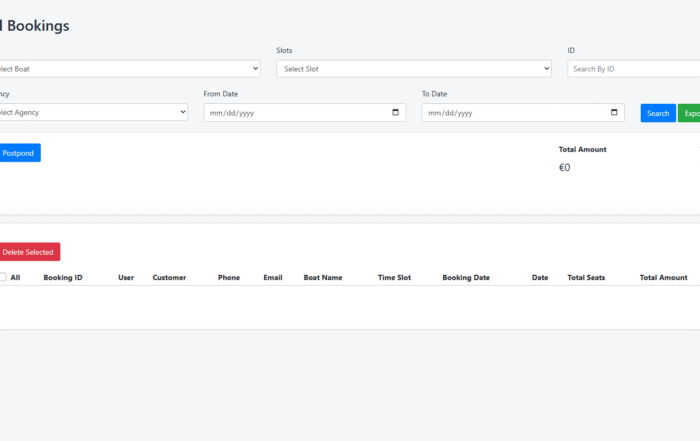The image size is (700, 441).
Task: Expand the Select Agency dropdown
Action: pos(92,113)
